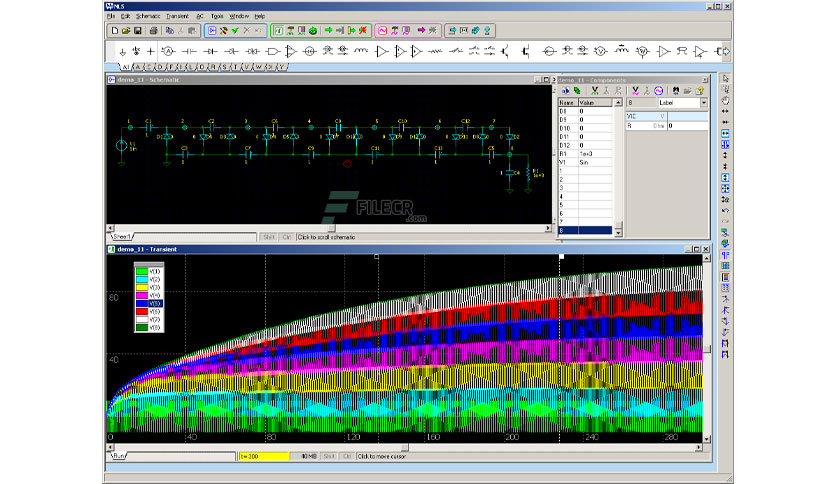
Task: Click the R Ohm value field
Action: [688, 126]
